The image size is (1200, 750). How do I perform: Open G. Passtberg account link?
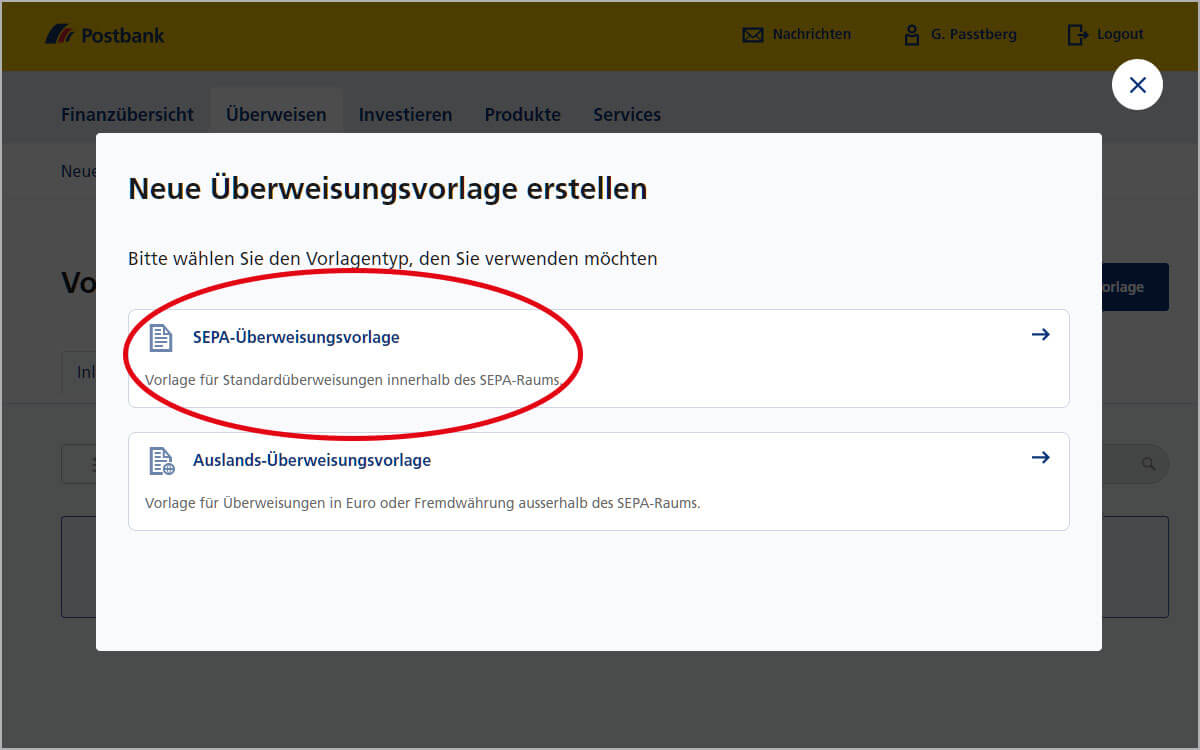coord(973,34)
